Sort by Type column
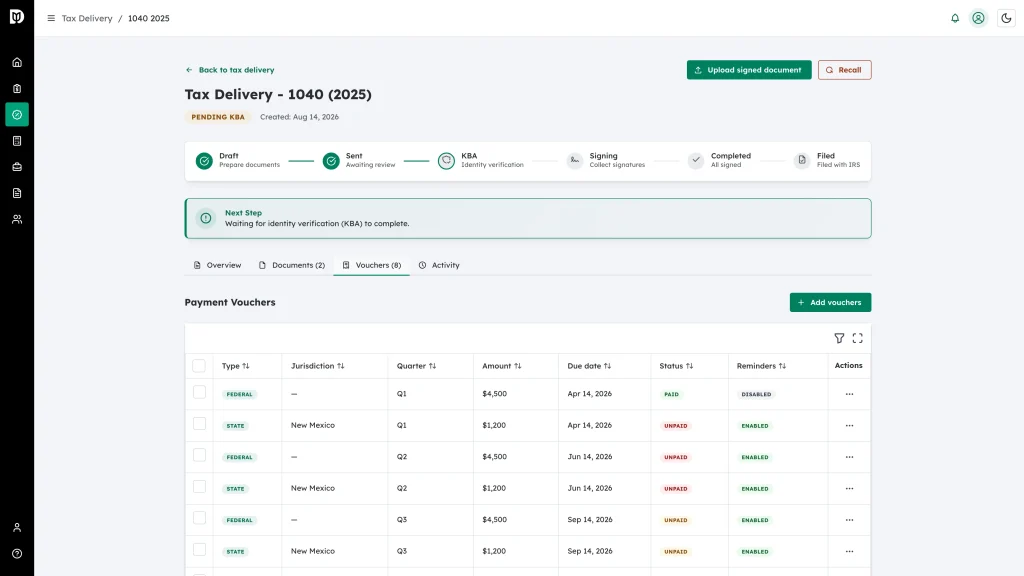Screen dimensions: 1024x576 [236, 366]
